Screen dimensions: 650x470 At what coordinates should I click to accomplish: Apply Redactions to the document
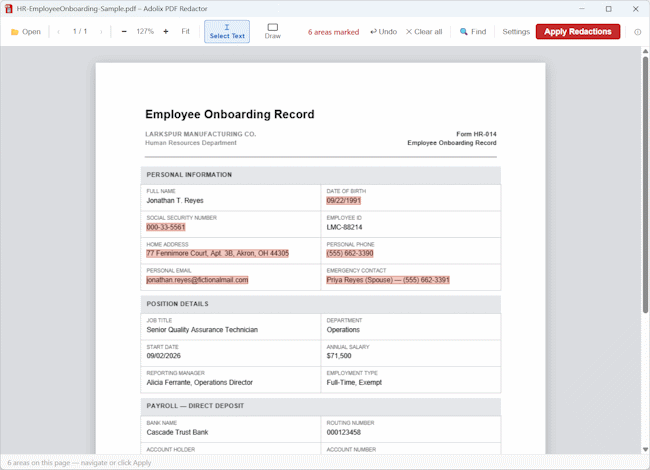pyautogui.click(x=578, y=31)
